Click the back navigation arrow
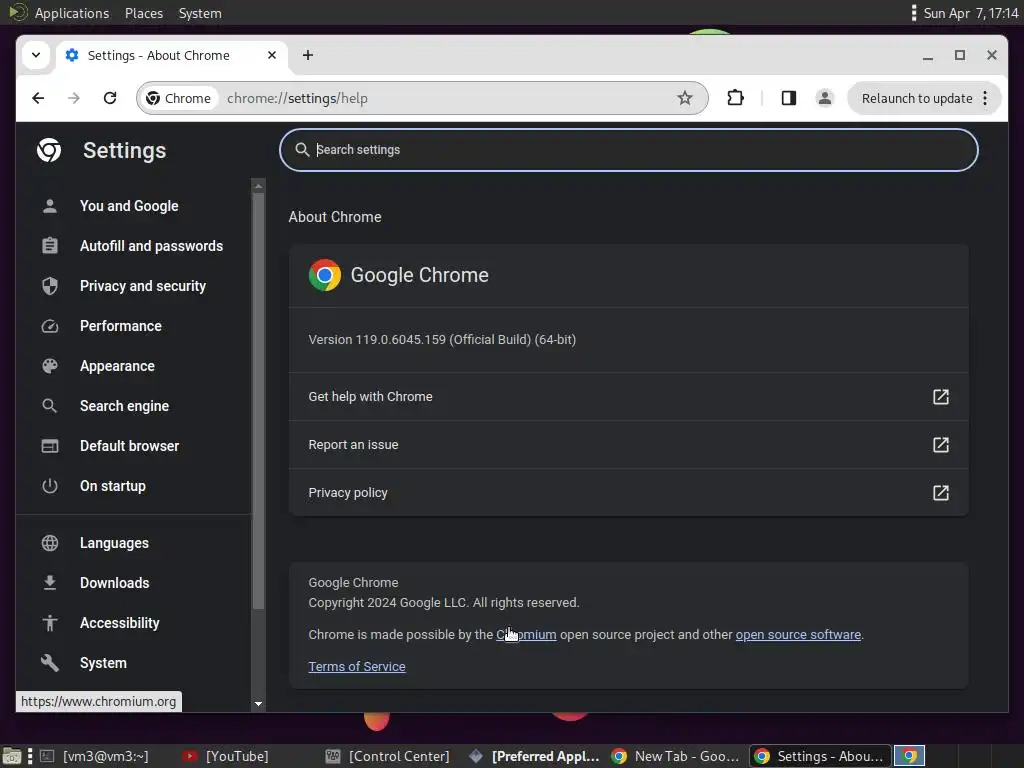The width and height of the screenshot is (1024, 768). [x=38, y=98]
